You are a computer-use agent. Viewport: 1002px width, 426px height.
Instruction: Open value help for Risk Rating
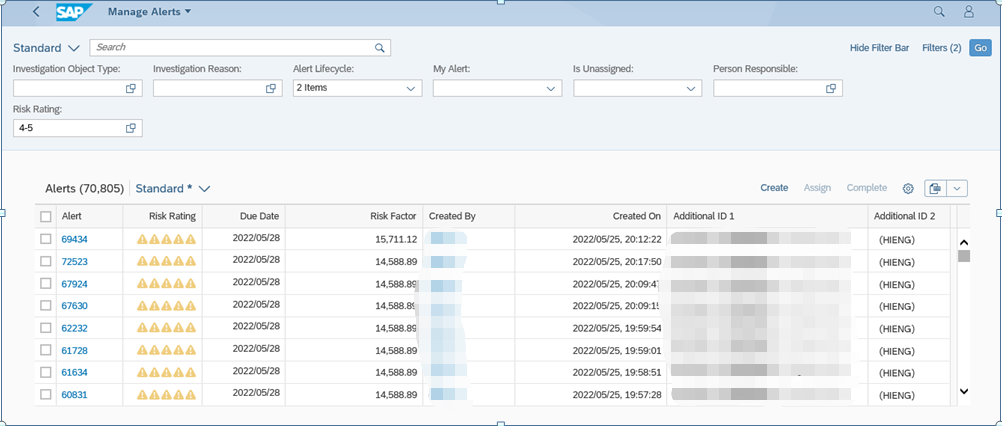[131, 128]
